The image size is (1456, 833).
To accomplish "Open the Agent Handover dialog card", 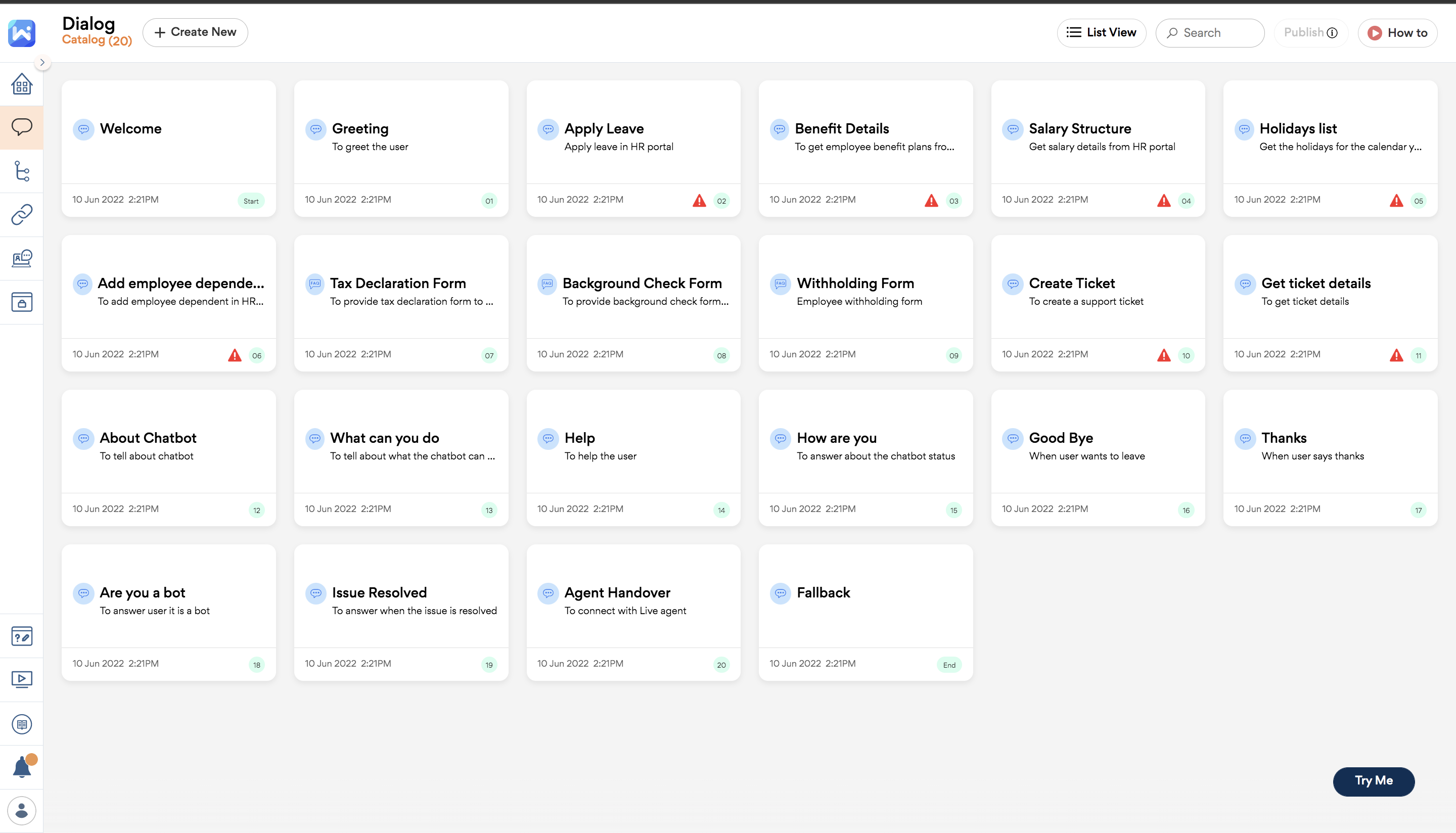I will (x=633, y=600).
